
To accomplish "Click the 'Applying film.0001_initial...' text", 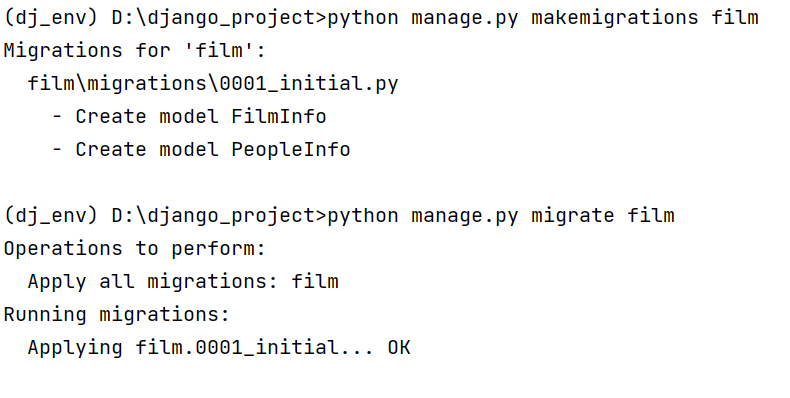I will tap(201, 348).
